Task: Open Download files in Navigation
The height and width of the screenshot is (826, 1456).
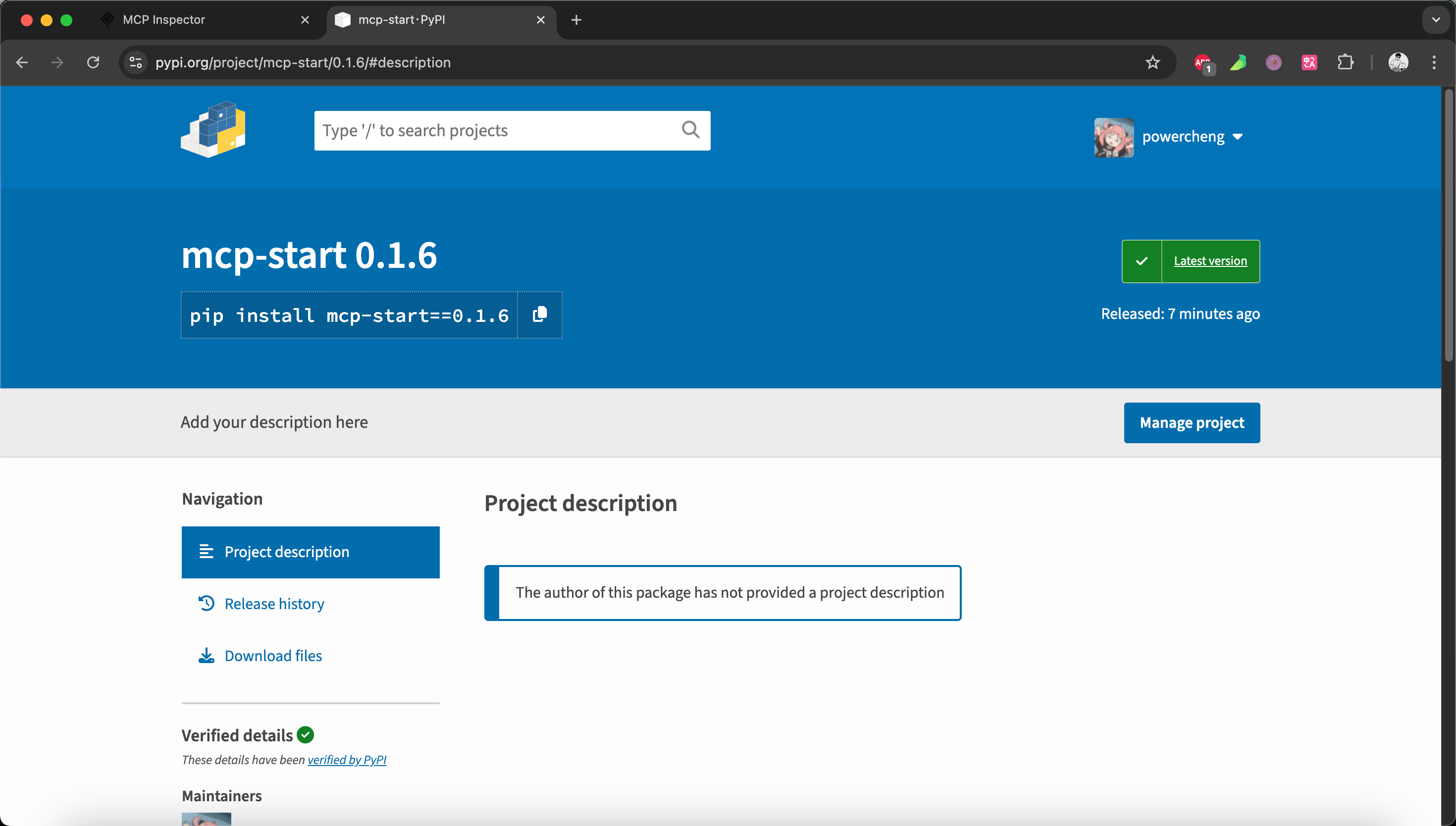Action: [x=310, y=655]
